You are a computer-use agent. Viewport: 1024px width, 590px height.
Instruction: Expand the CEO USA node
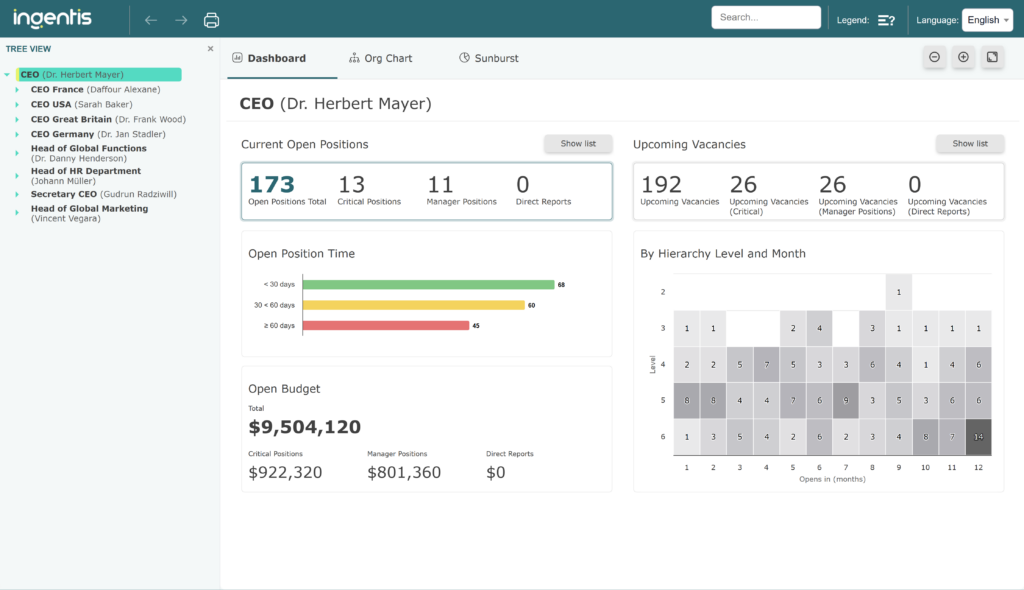click(x=17, y=105)
